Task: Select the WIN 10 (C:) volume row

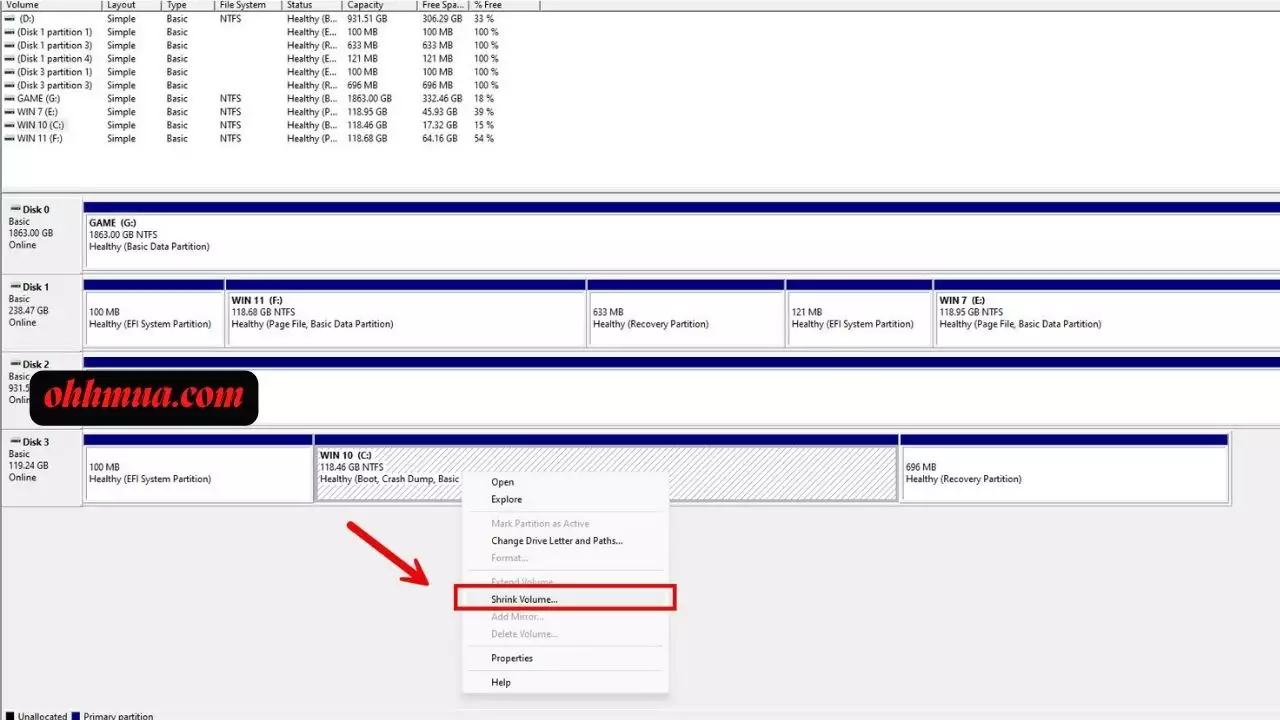Action: (x=270, y=125)
